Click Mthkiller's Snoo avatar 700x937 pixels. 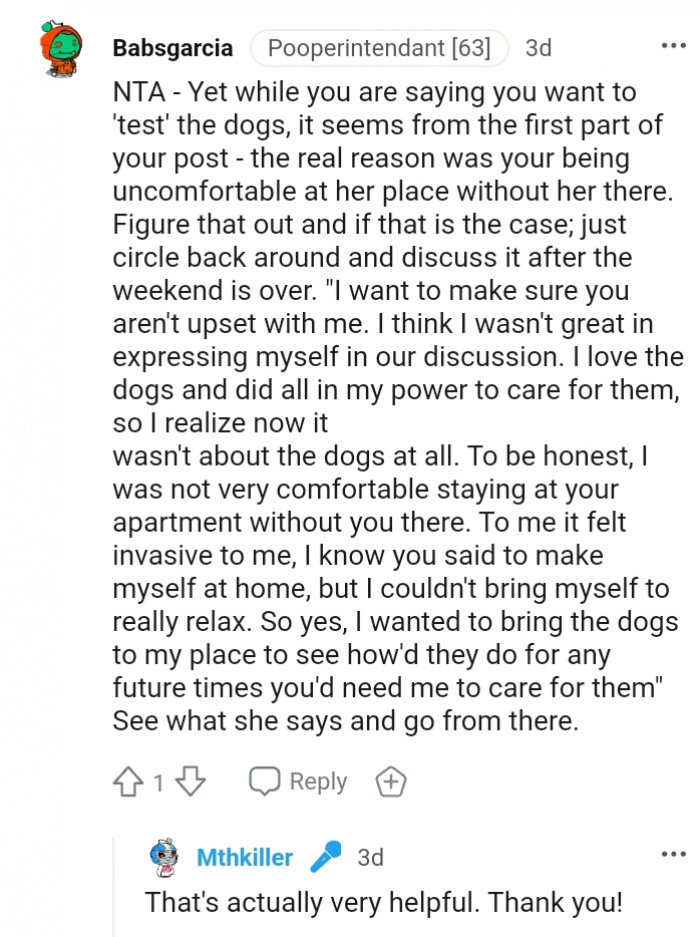(x=170, y=857)
